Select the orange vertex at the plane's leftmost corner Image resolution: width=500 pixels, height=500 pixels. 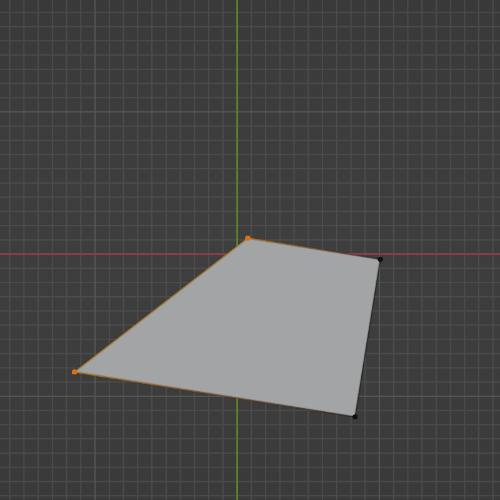click(x=75, y=372)
